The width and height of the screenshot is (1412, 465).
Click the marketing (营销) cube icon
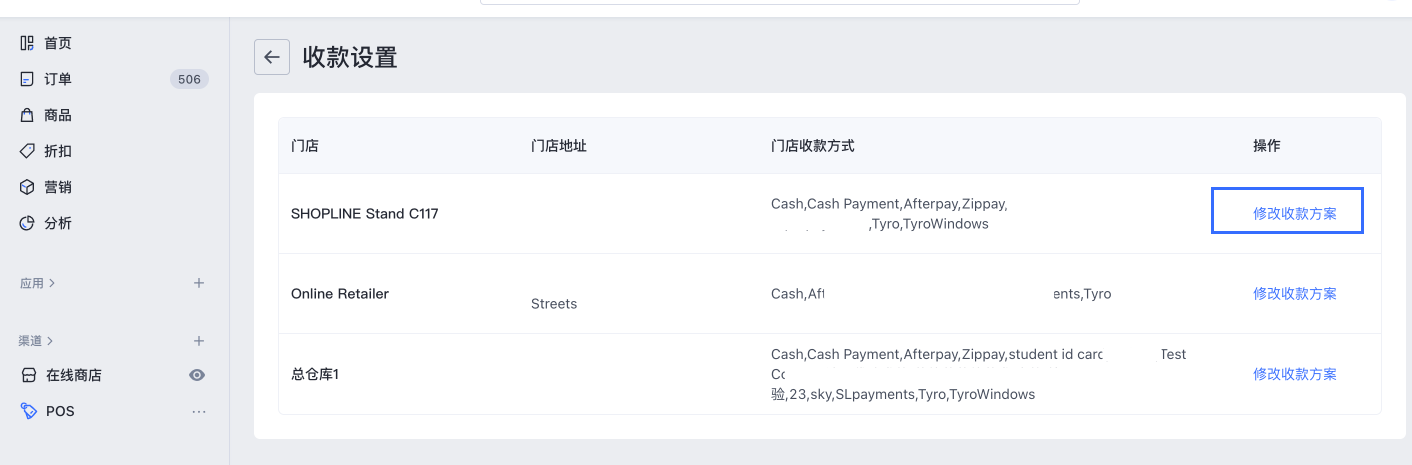[28, 187]
